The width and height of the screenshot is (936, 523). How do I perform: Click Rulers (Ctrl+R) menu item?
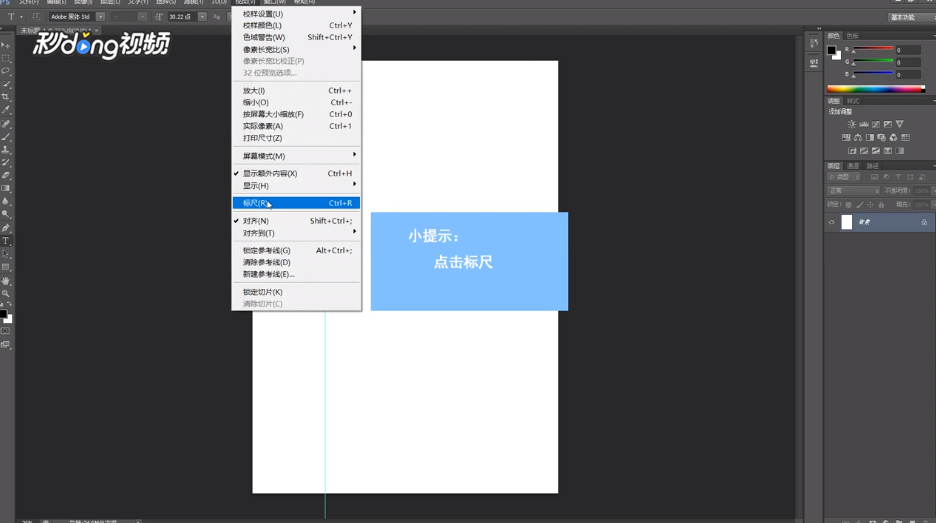pyautogui.click(x=296, y=203)
